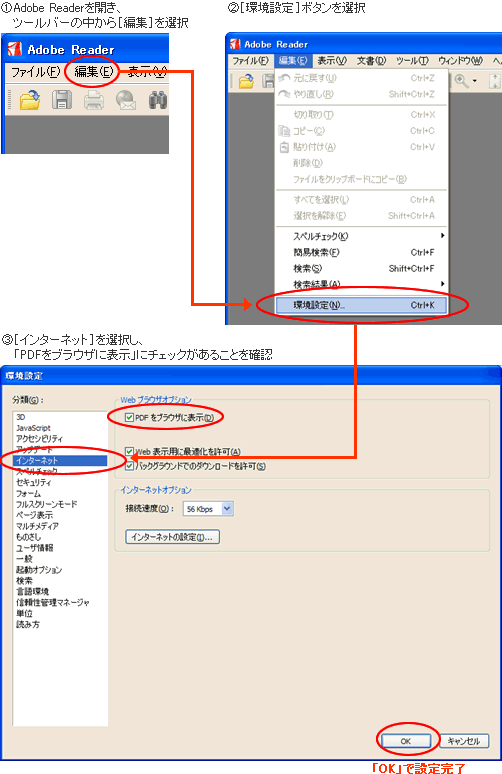The image size is (502, 774).
Task: Open 接続速度 56 Kbps dropdown
Action: [208, 508]
